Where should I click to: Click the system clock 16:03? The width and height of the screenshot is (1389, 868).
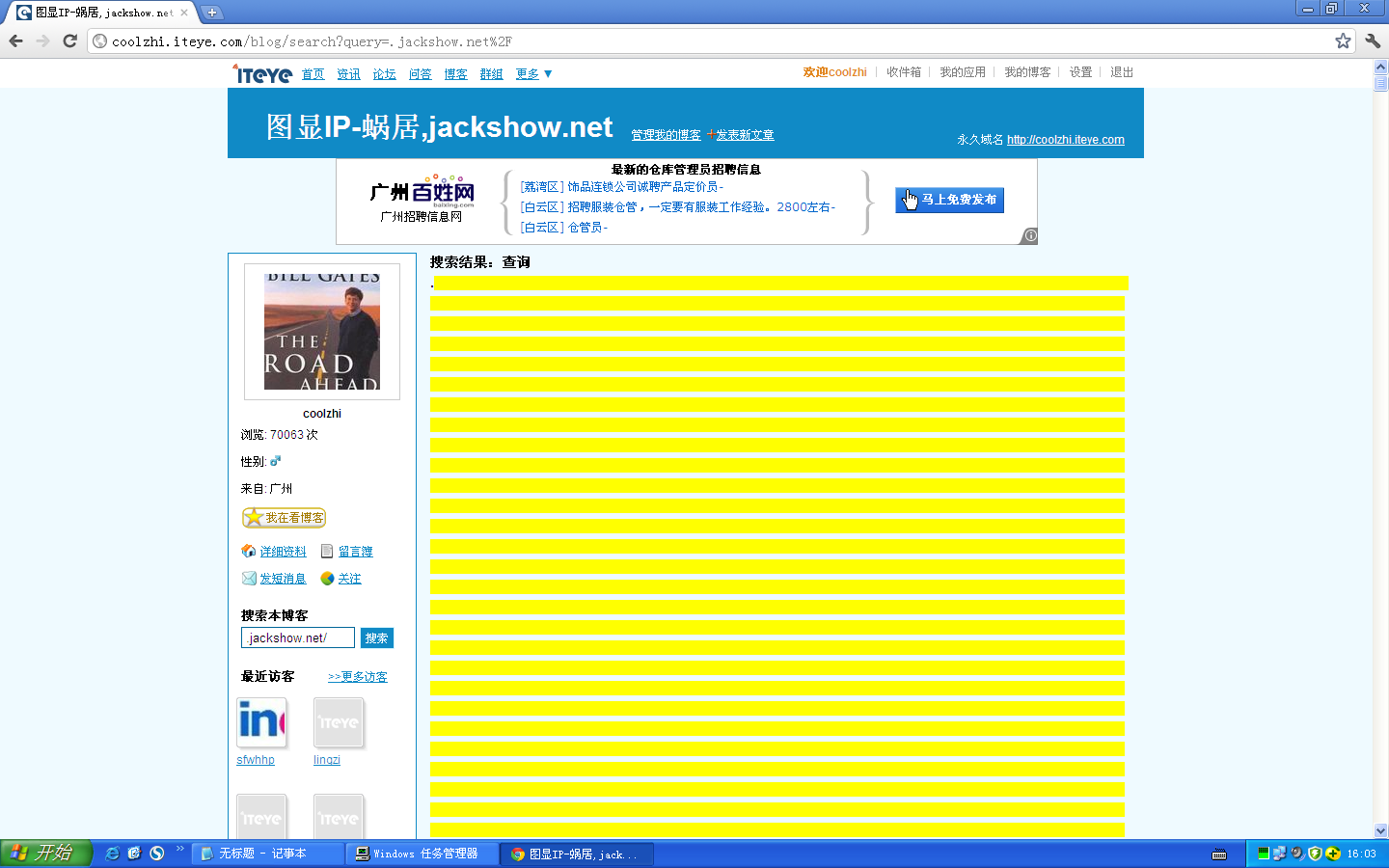pyautogui.click(x=1362, y=854)
